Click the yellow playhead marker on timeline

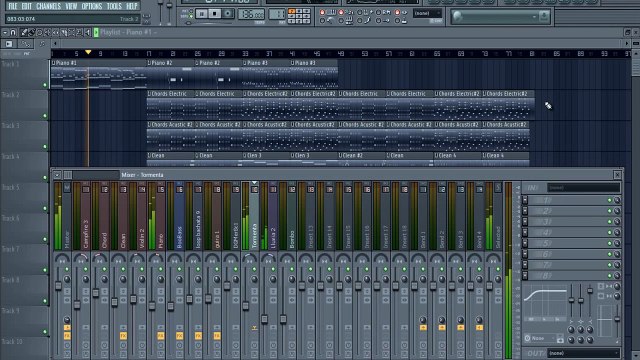pos(88,52)
